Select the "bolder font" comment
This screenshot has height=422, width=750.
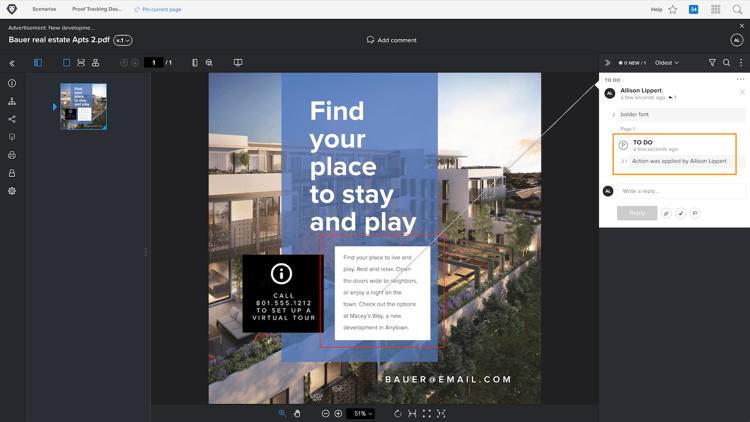[681, 114]
